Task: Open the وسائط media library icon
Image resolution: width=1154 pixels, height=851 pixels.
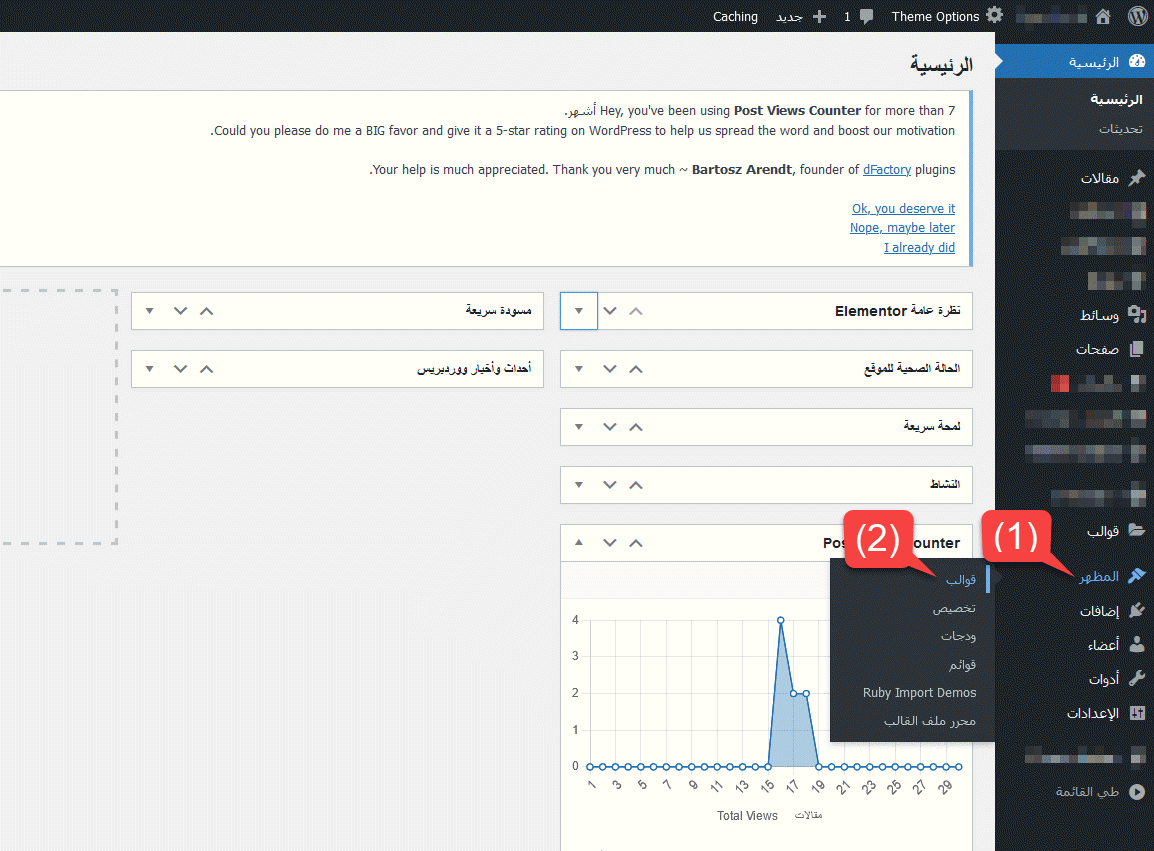Action: (1136, 315)
